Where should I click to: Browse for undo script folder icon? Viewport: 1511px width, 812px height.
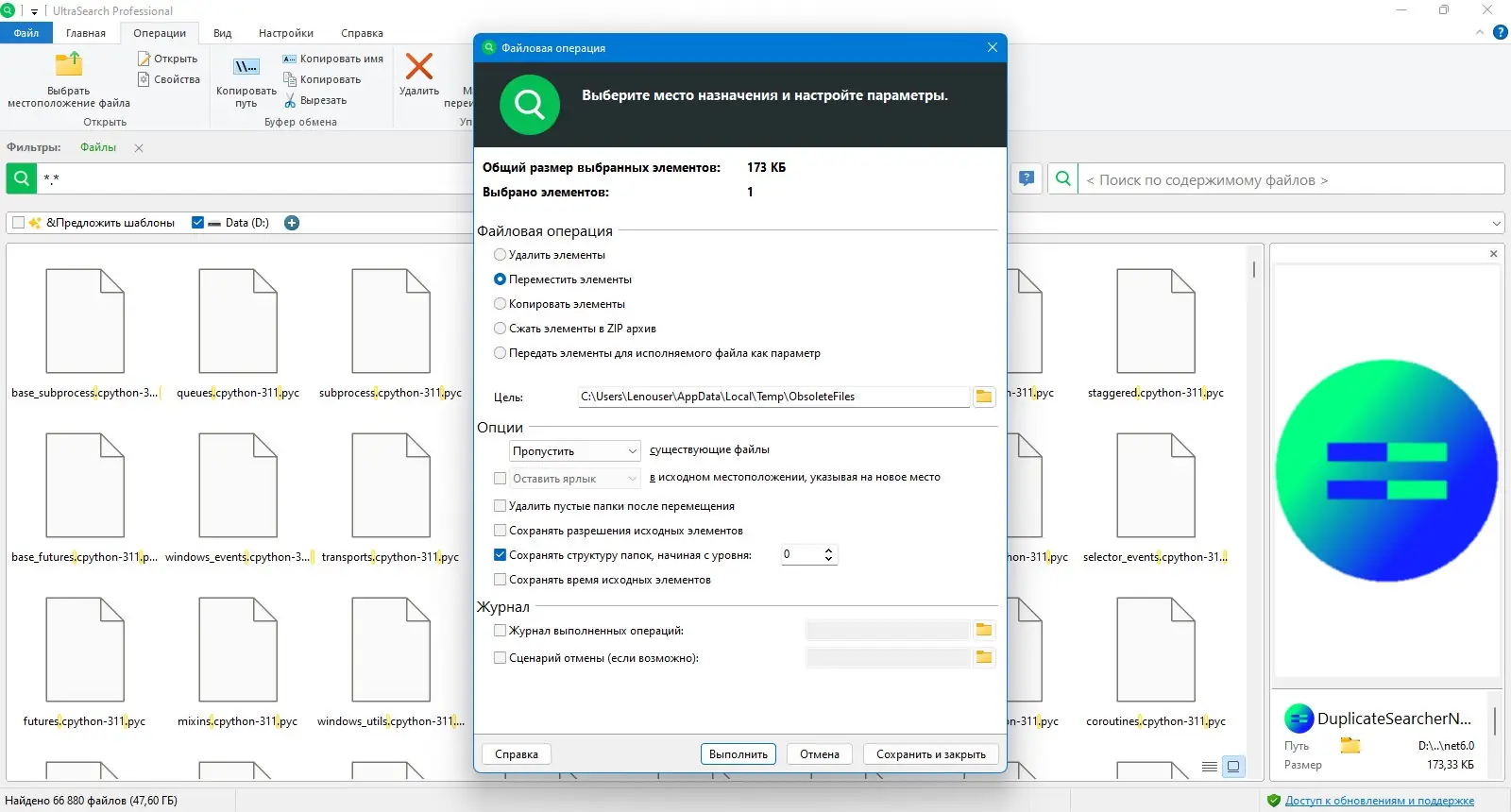click(984, 657)
